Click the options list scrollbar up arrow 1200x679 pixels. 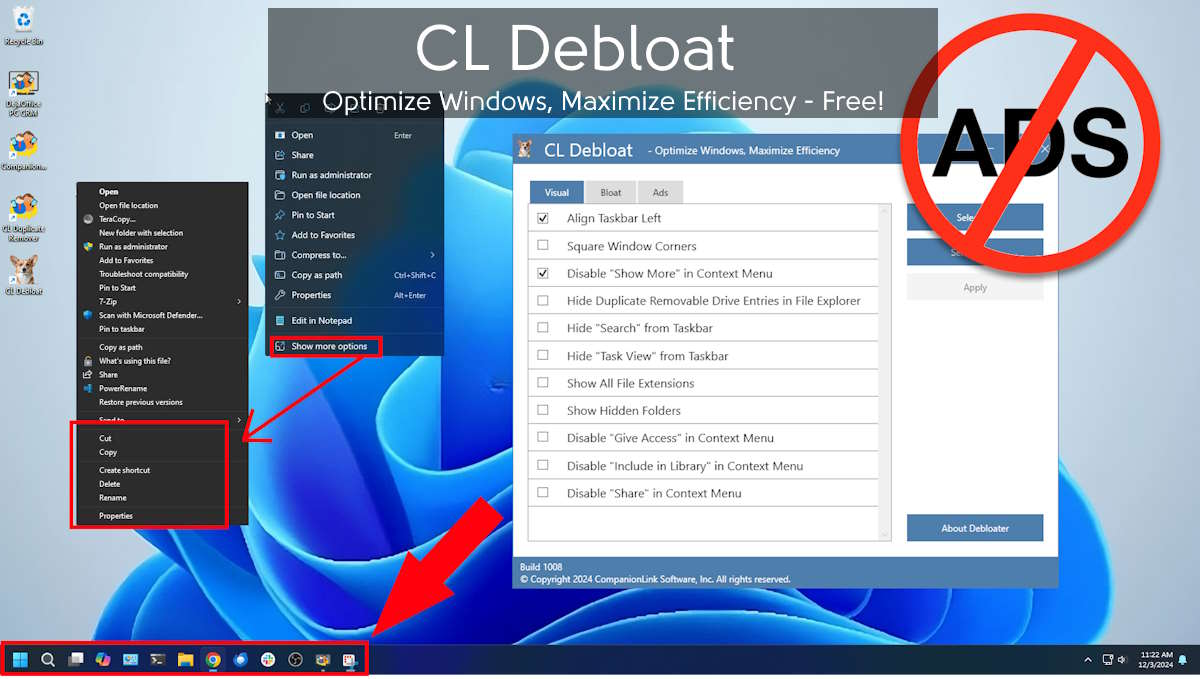pos(884,211)
